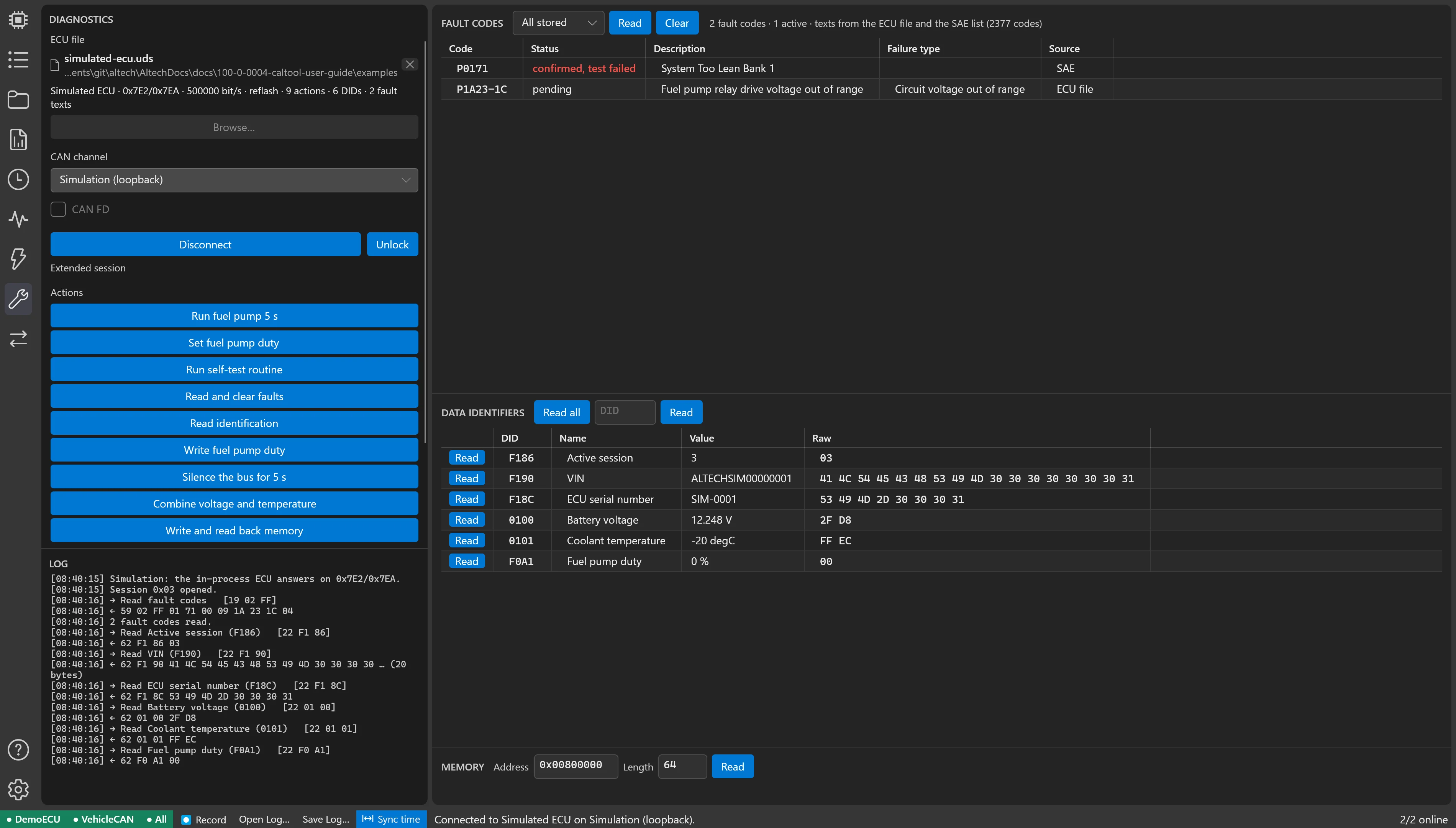
Task: Click the diagnostics panel vertical scrollbar
Action: coord(425,242)
